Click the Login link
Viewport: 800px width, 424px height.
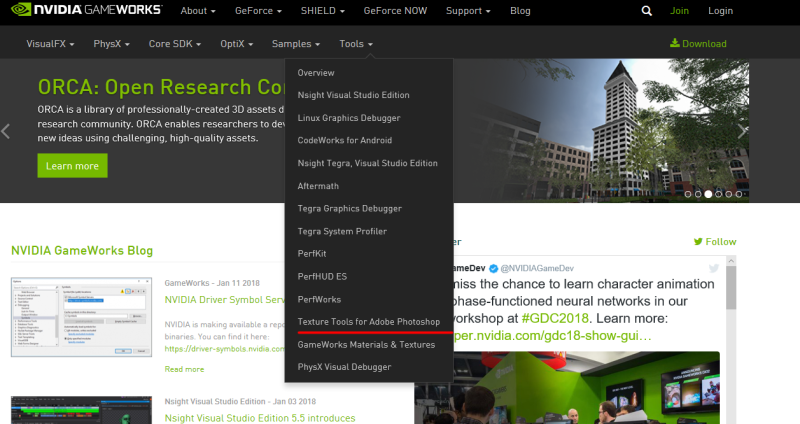click(720, 11)
